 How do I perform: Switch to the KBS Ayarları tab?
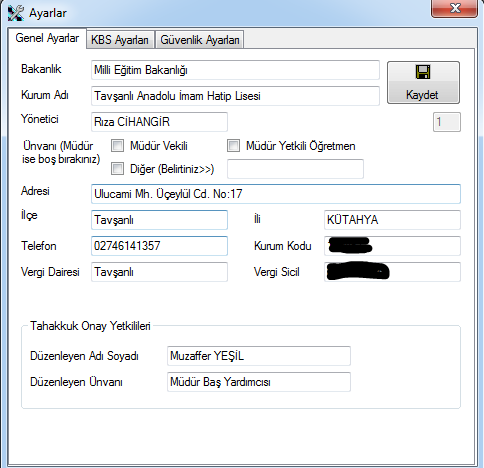(x=120, y=40)
